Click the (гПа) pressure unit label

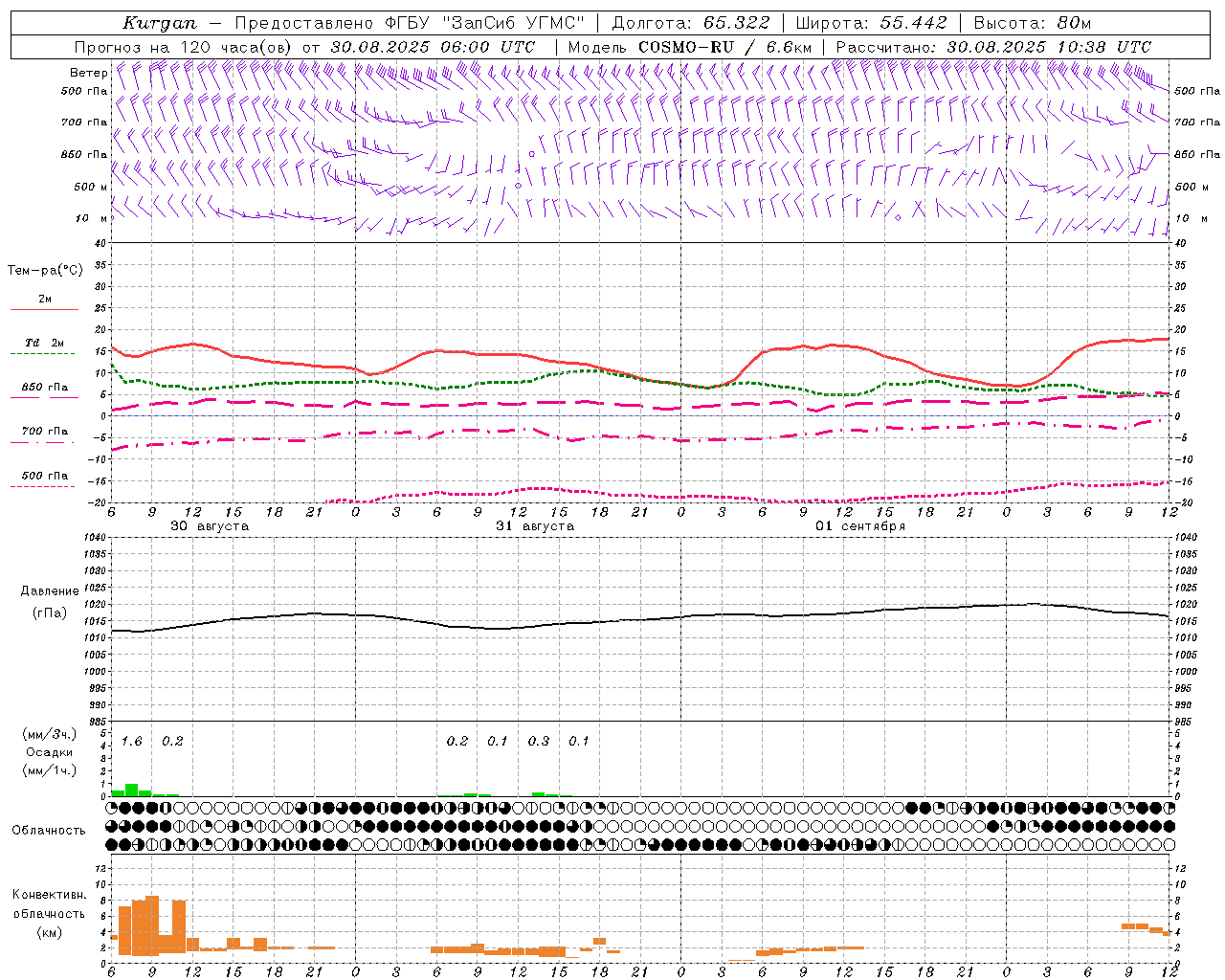[49, 613]
